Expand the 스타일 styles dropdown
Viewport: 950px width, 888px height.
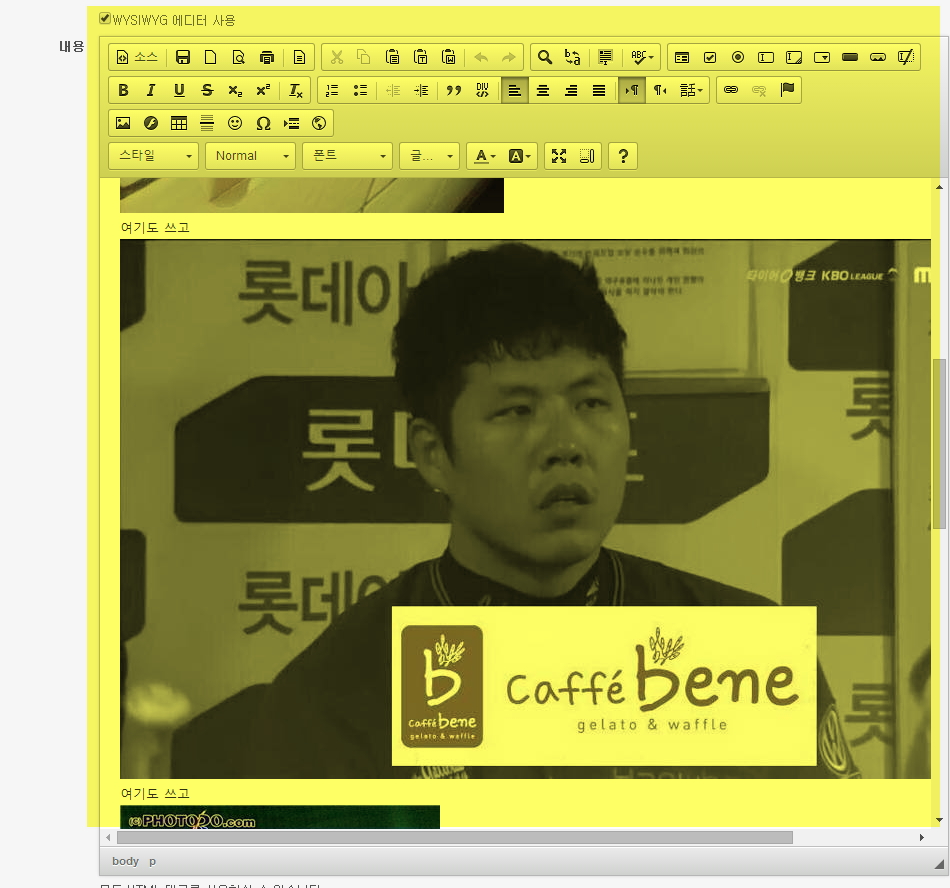click(153, 156)
